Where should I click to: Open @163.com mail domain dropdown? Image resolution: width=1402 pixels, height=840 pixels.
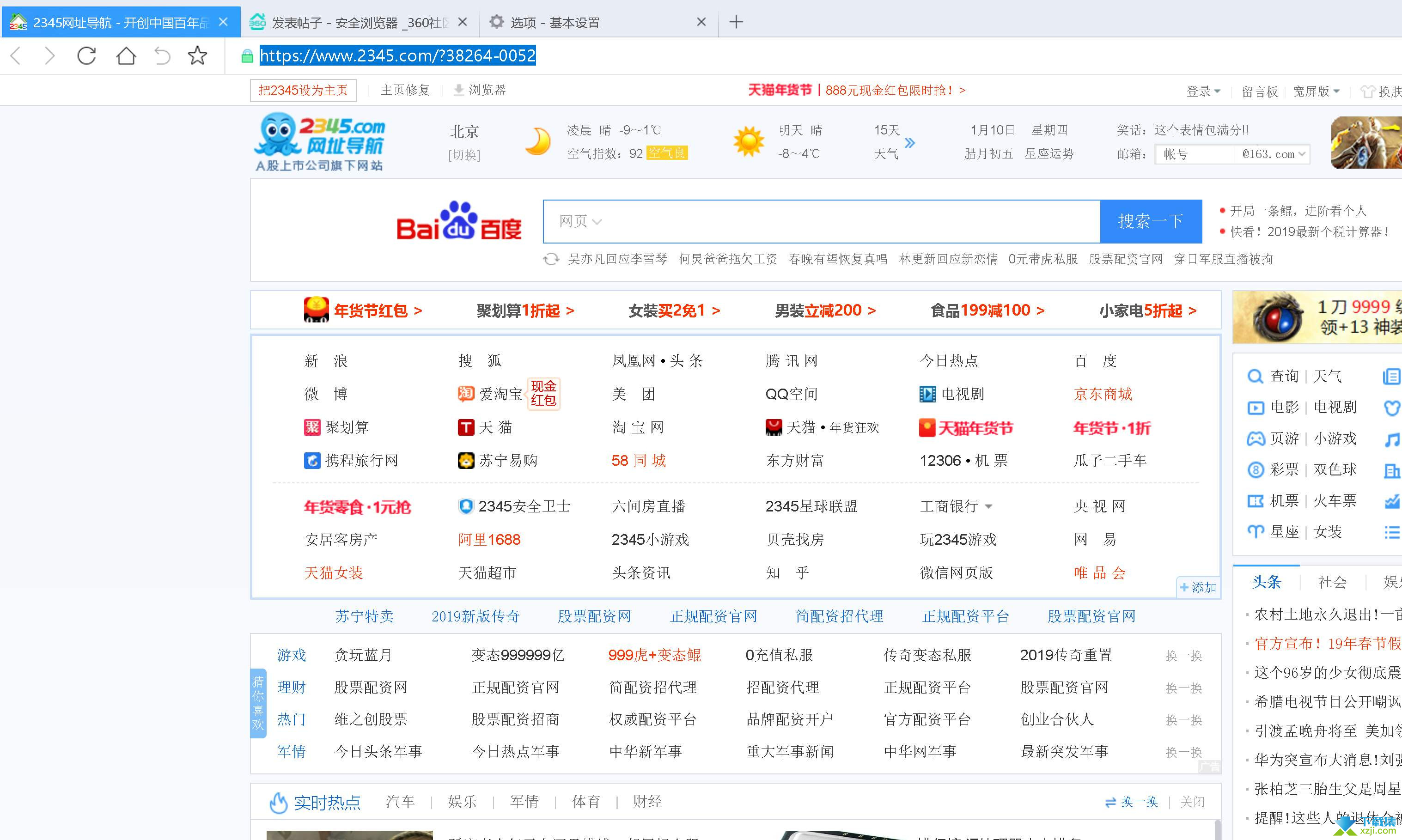click(x=1301, y=154)
